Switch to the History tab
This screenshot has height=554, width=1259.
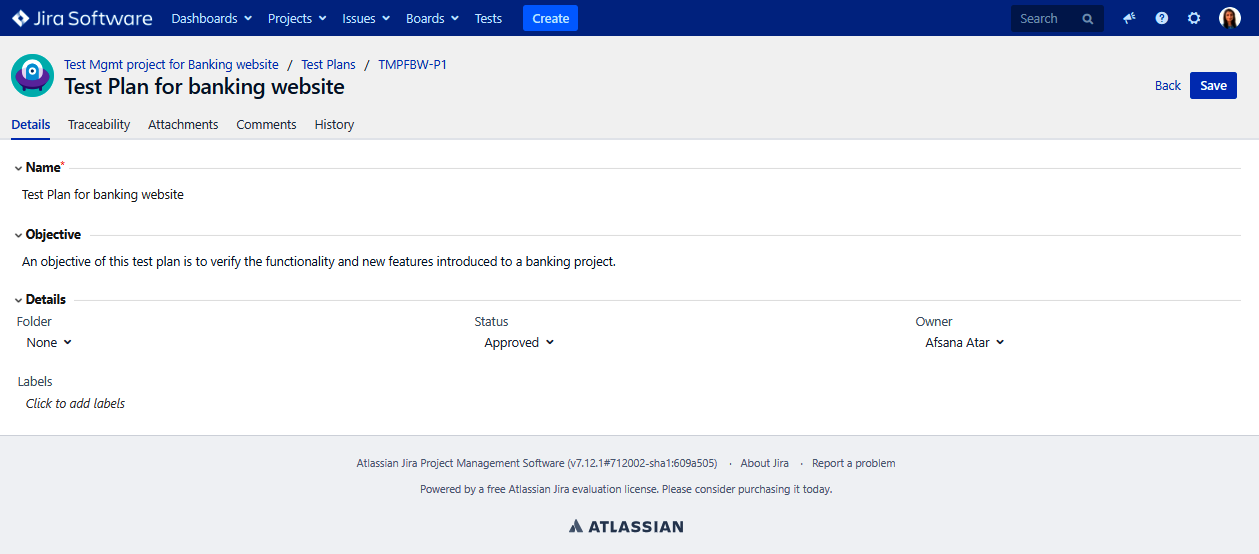[334, 124]
